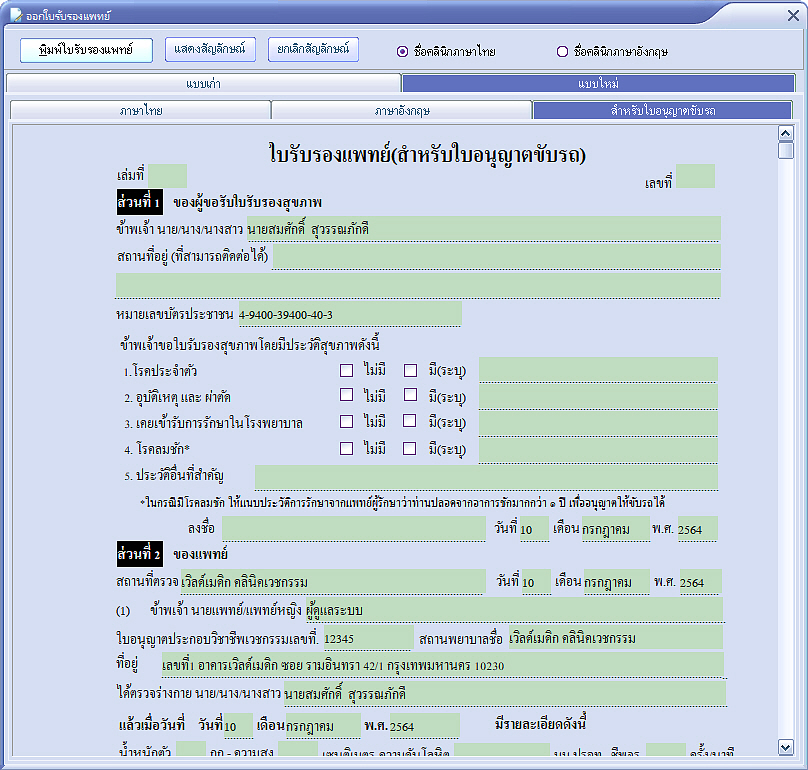
Task: Click the medical license number field 12345
Action: click(x=368, y=638)
